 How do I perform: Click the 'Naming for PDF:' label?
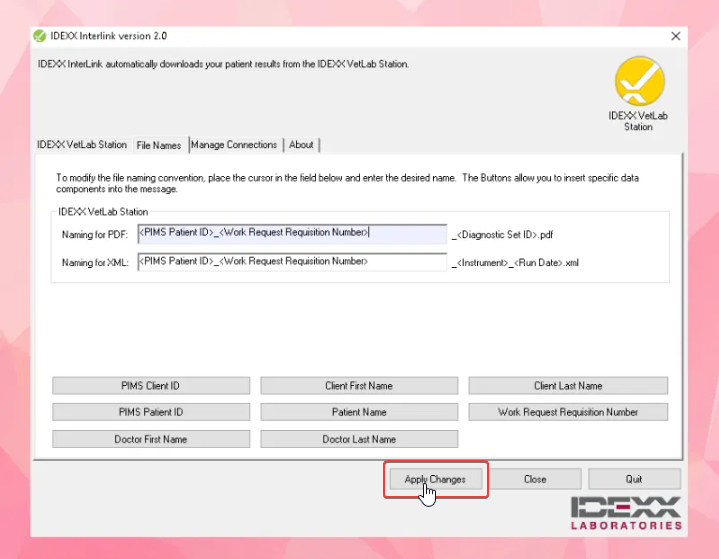click(95, 235)
